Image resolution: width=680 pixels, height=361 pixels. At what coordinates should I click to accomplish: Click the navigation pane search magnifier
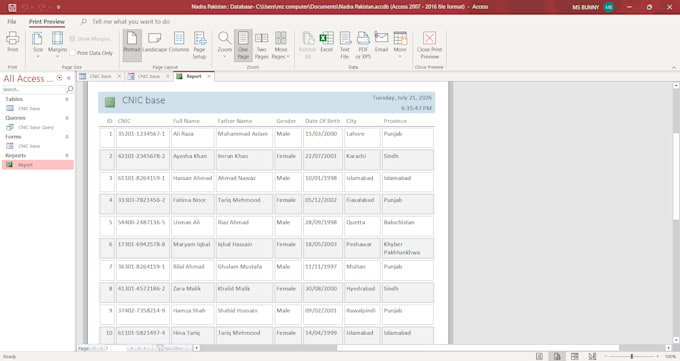tap(69, 89)
